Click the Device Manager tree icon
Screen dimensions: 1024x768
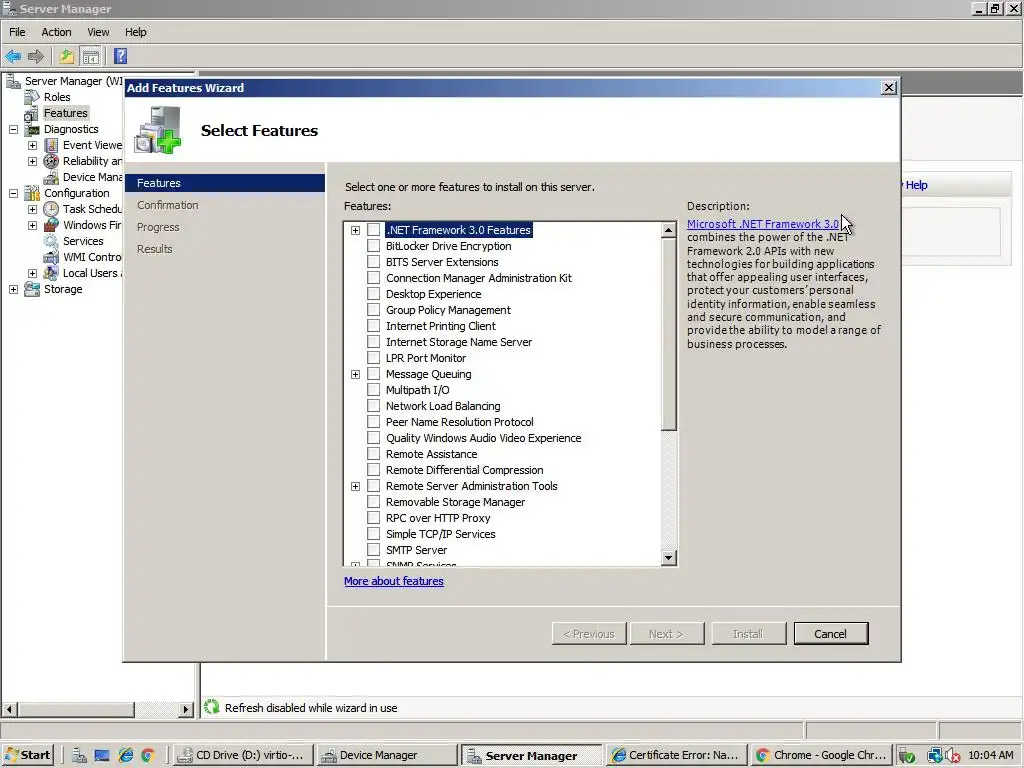(x=51, y=178)
